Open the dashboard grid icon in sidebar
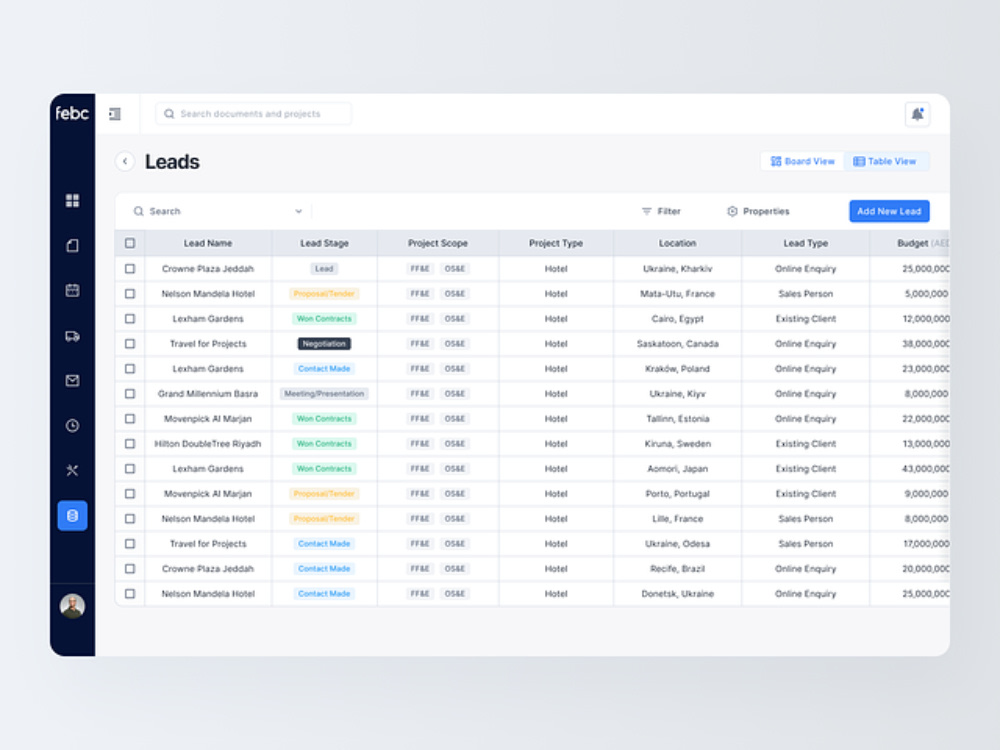 (72, 201)
